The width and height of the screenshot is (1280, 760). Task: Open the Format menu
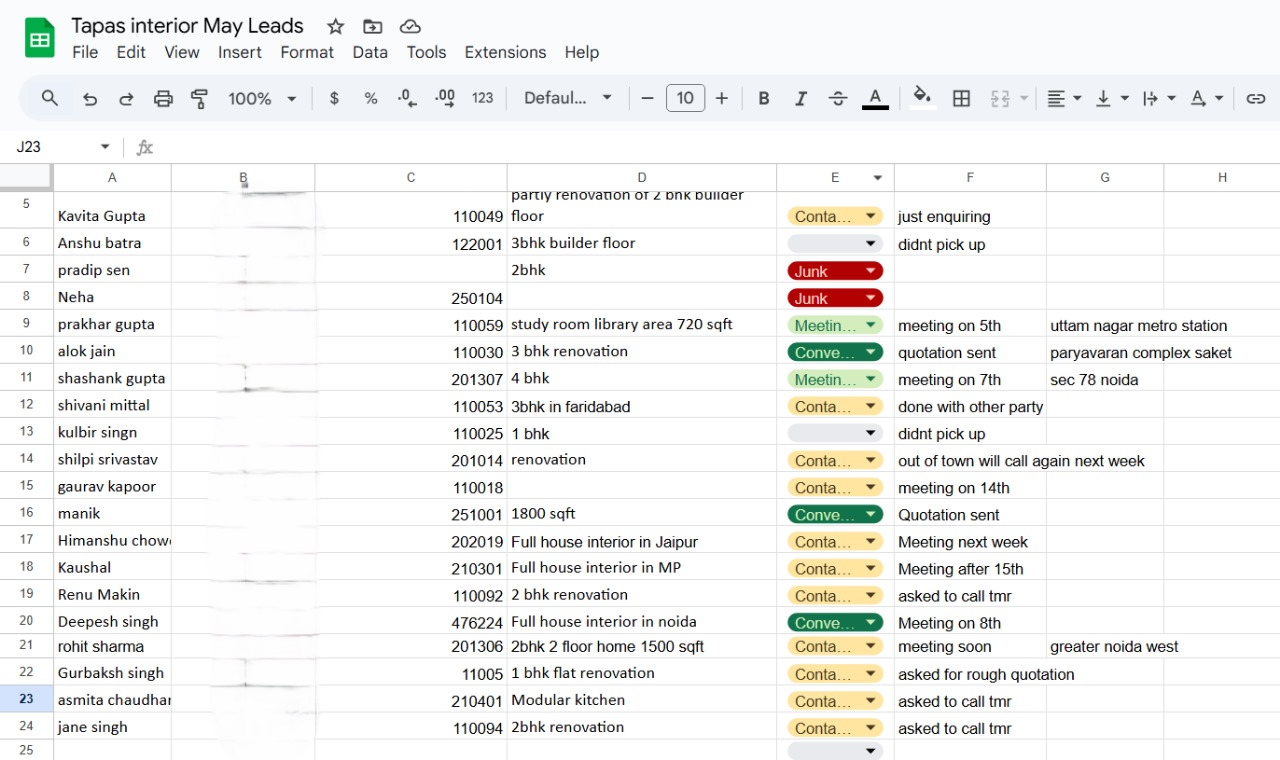(x=306, y=52)
